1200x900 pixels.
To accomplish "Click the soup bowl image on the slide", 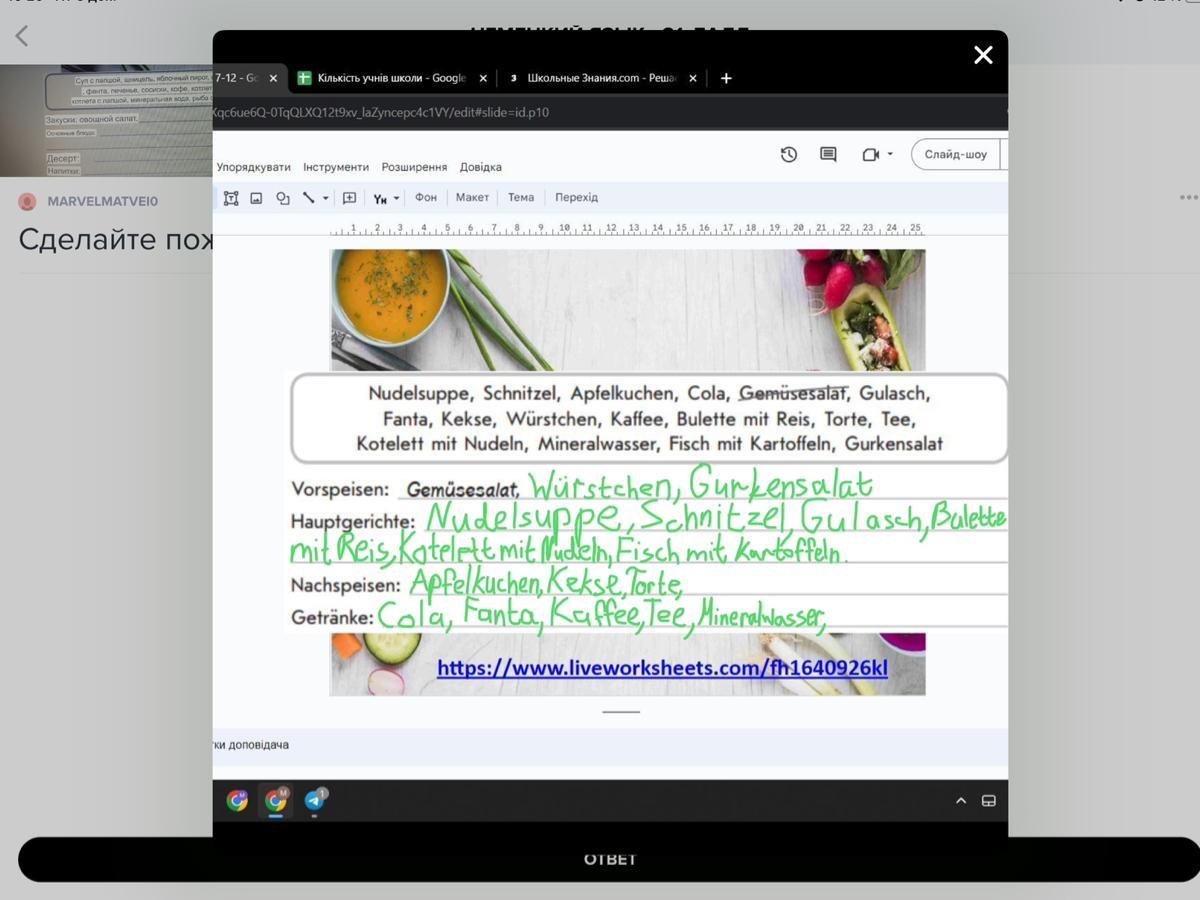I will coord(391,295).
